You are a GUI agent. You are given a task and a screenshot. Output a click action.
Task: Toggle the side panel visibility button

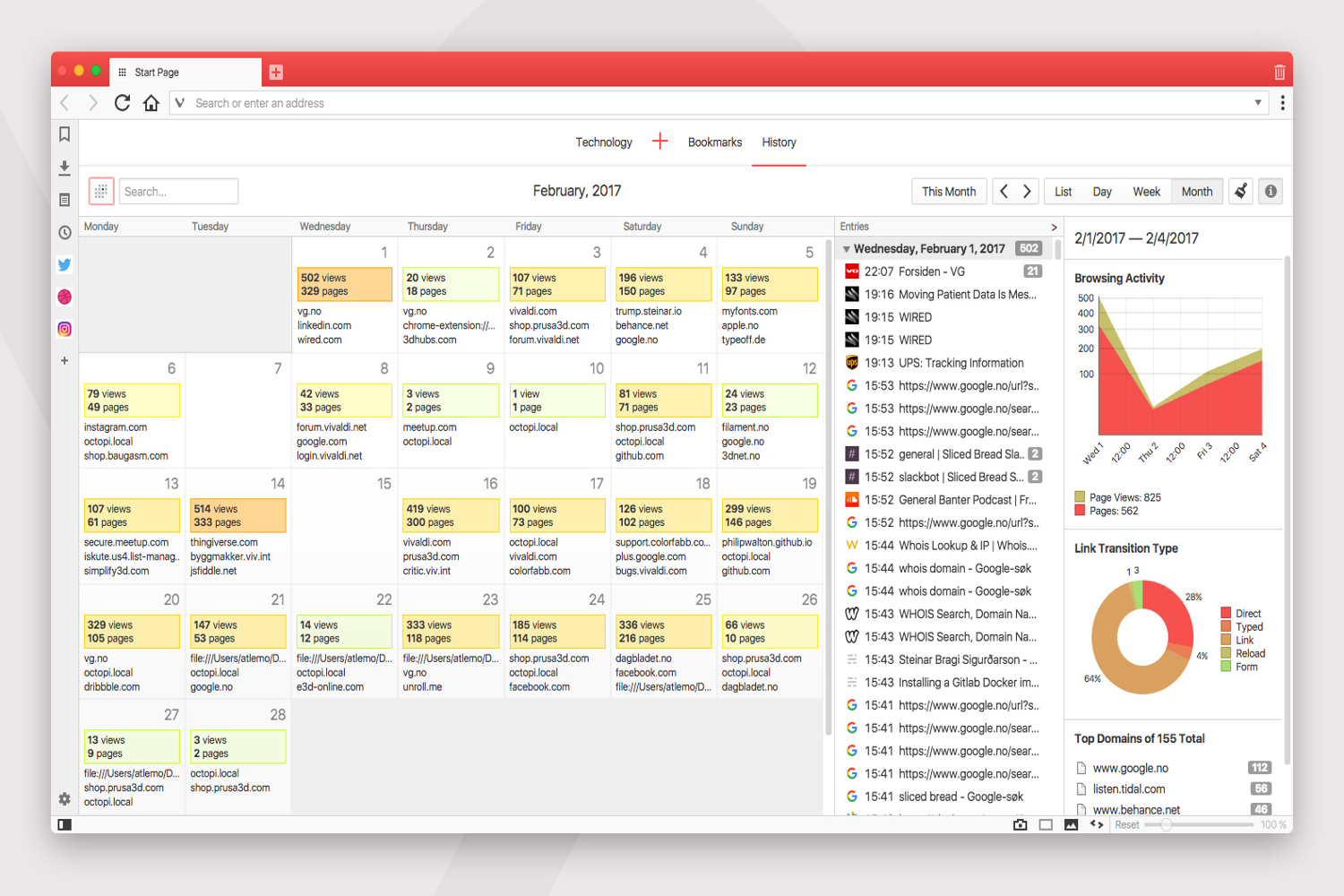click(65, 824)
